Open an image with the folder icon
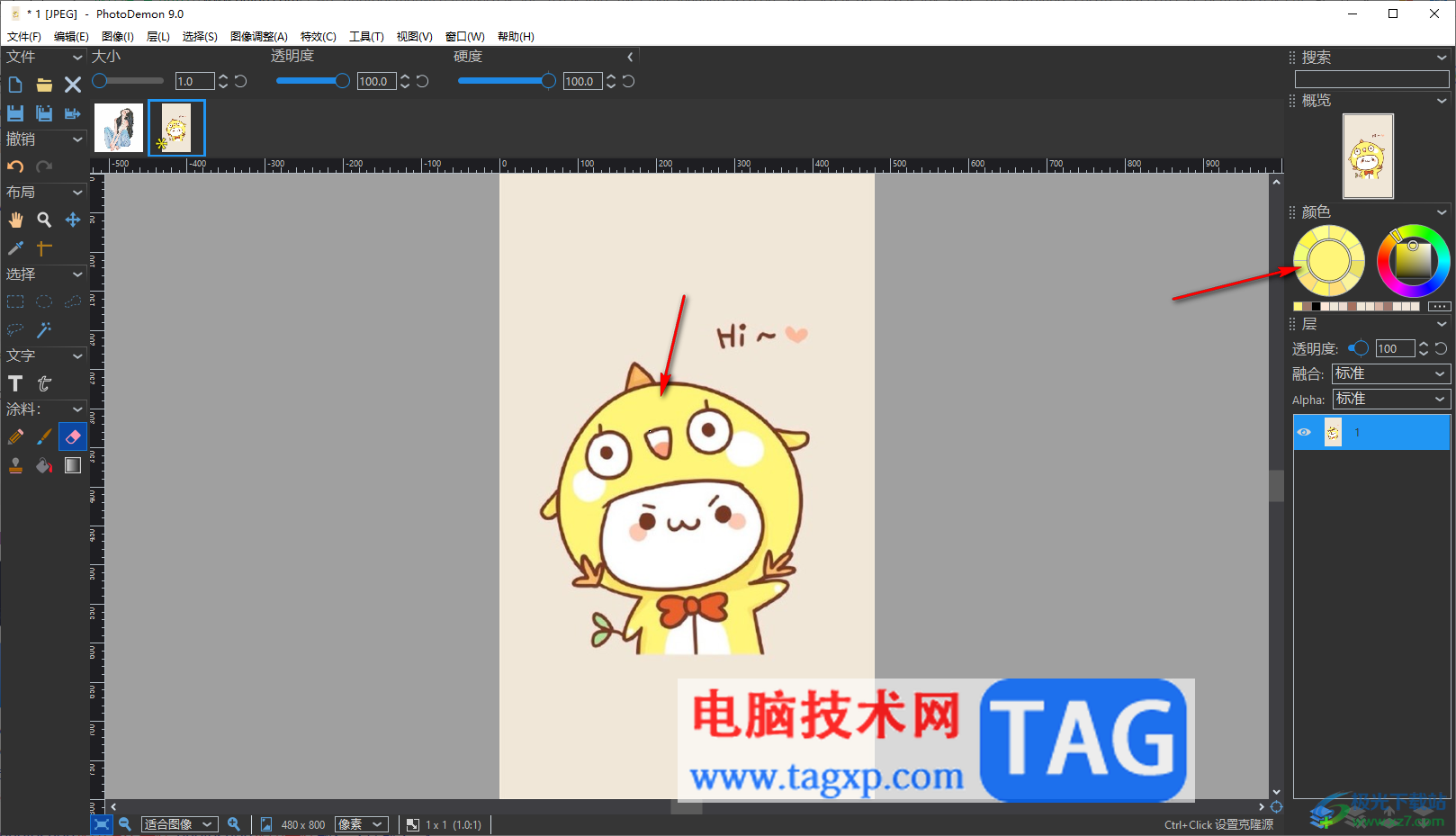This screenshot has height=836, width=1456. pyautogui.click(x=44, y=85)
